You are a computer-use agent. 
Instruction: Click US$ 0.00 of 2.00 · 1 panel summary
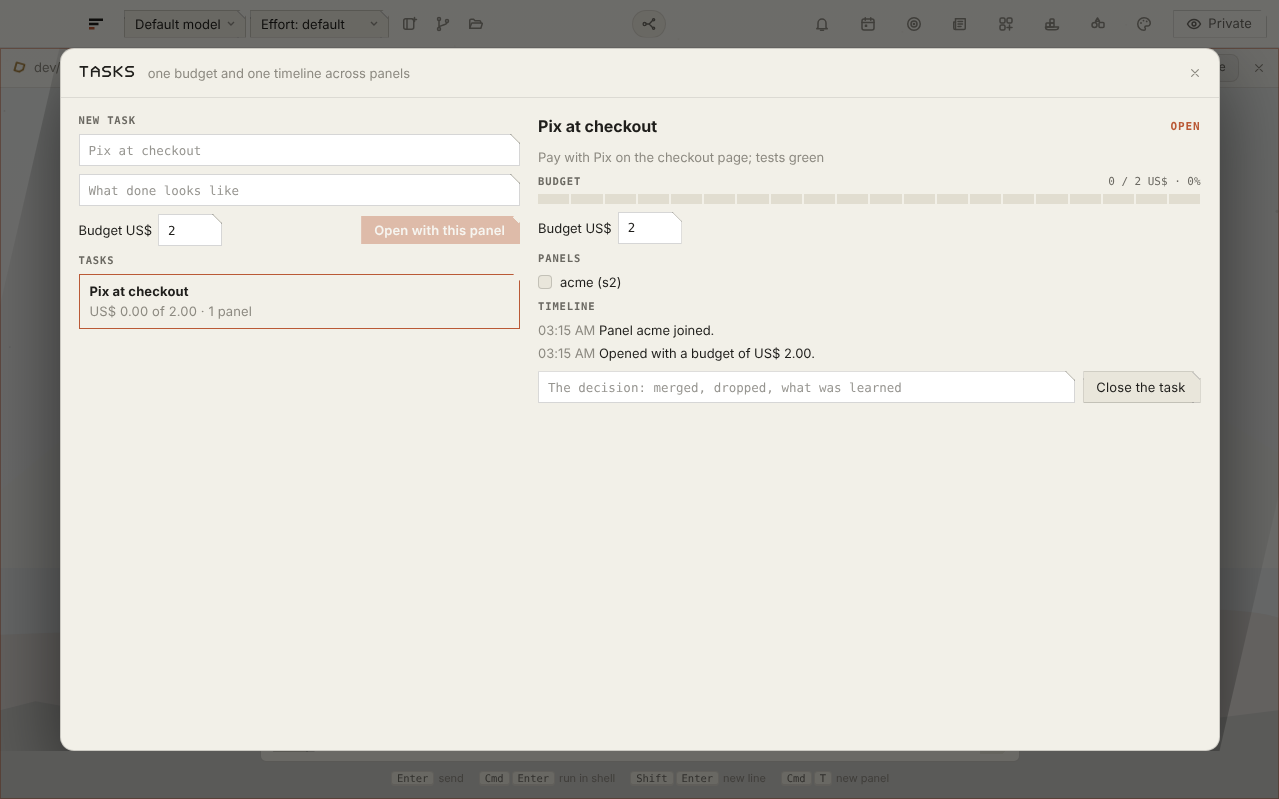coord(171,311)
